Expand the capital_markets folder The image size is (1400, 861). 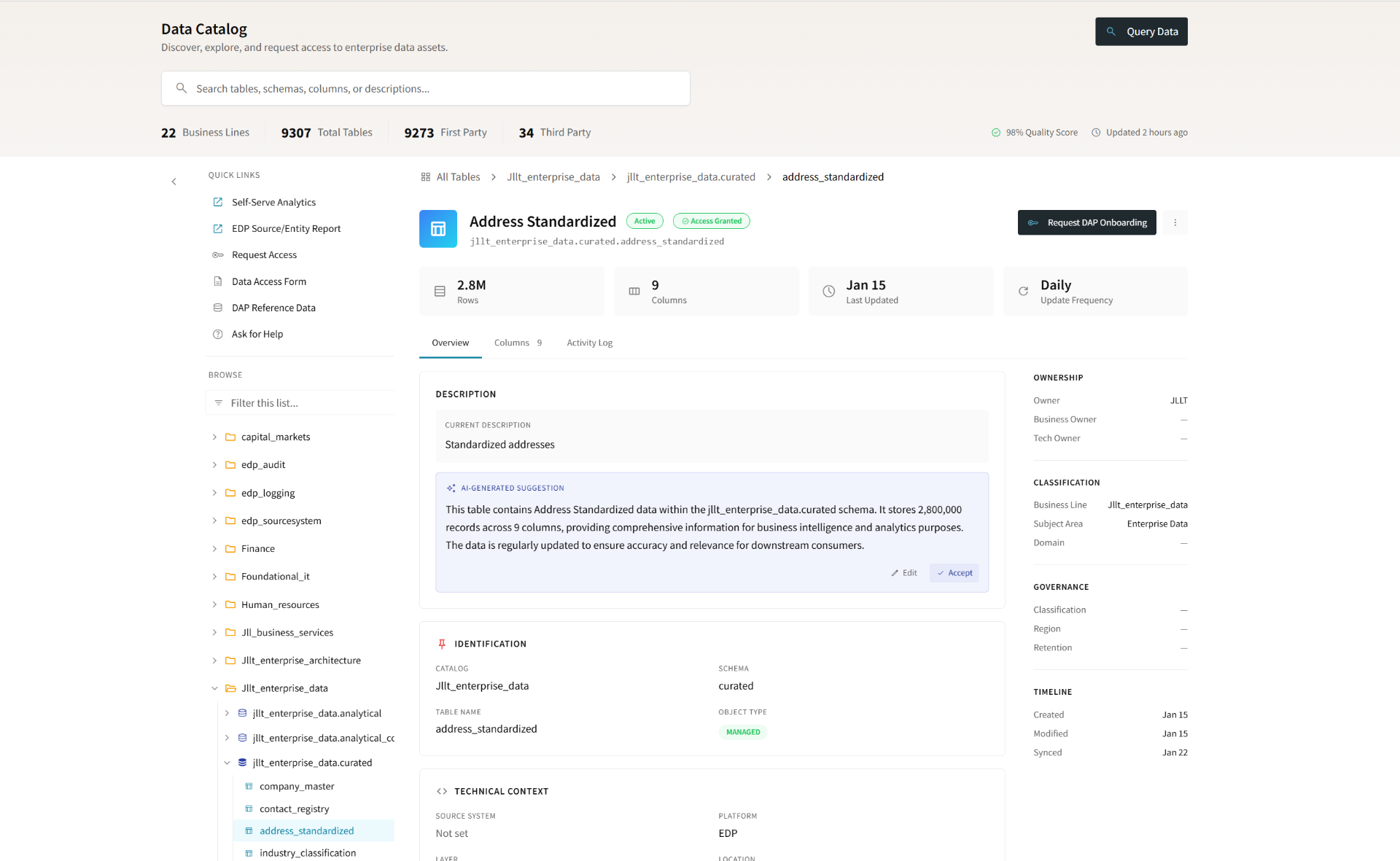[214, 437]
